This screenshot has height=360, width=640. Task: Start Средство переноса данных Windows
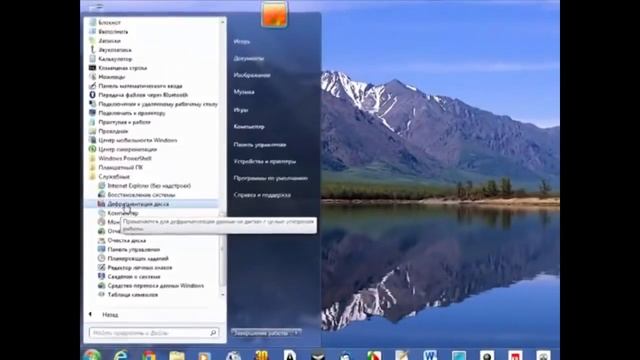[x=156, y=285]
